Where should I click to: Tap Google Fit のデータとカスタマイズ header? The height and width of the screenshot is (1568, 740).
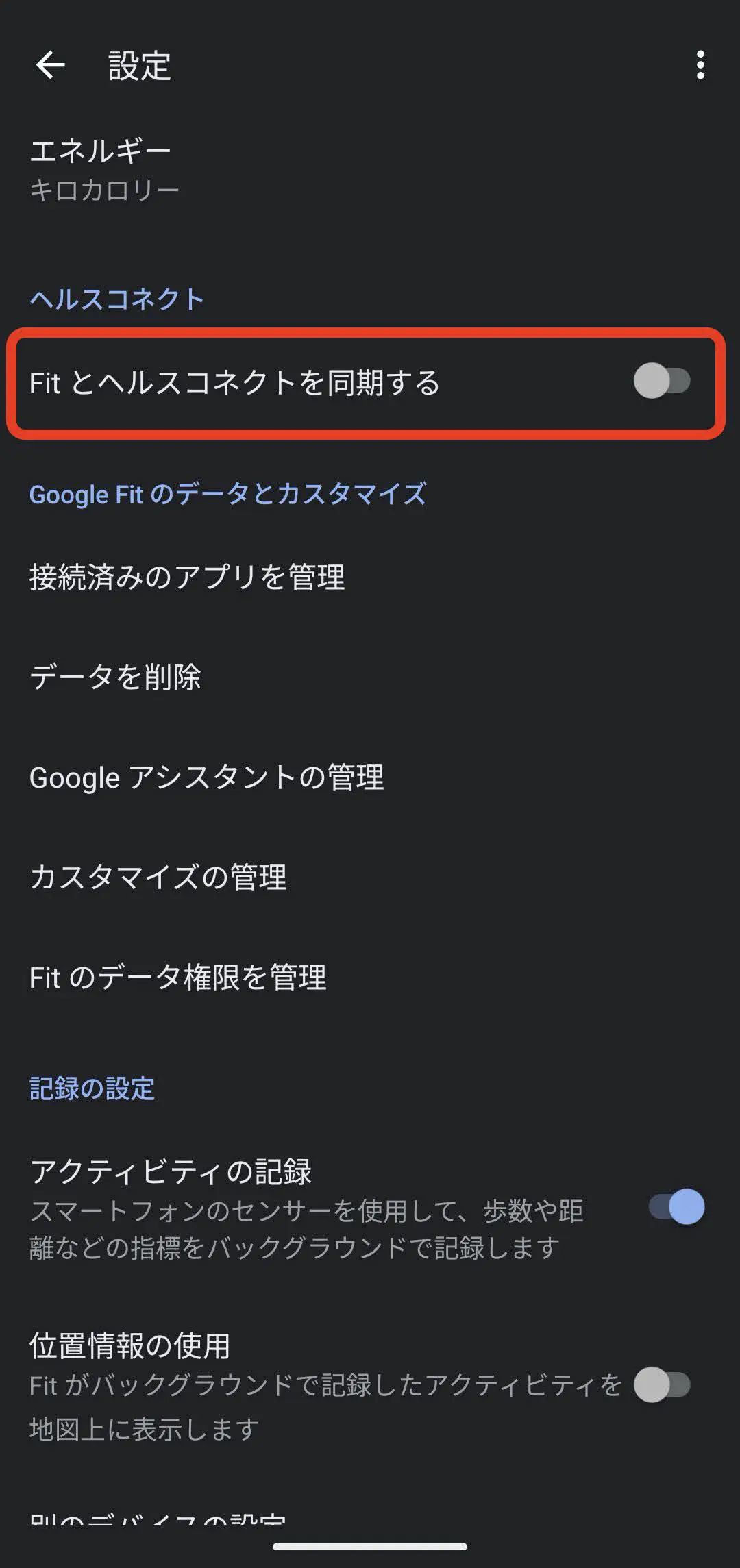coord(227,494)
